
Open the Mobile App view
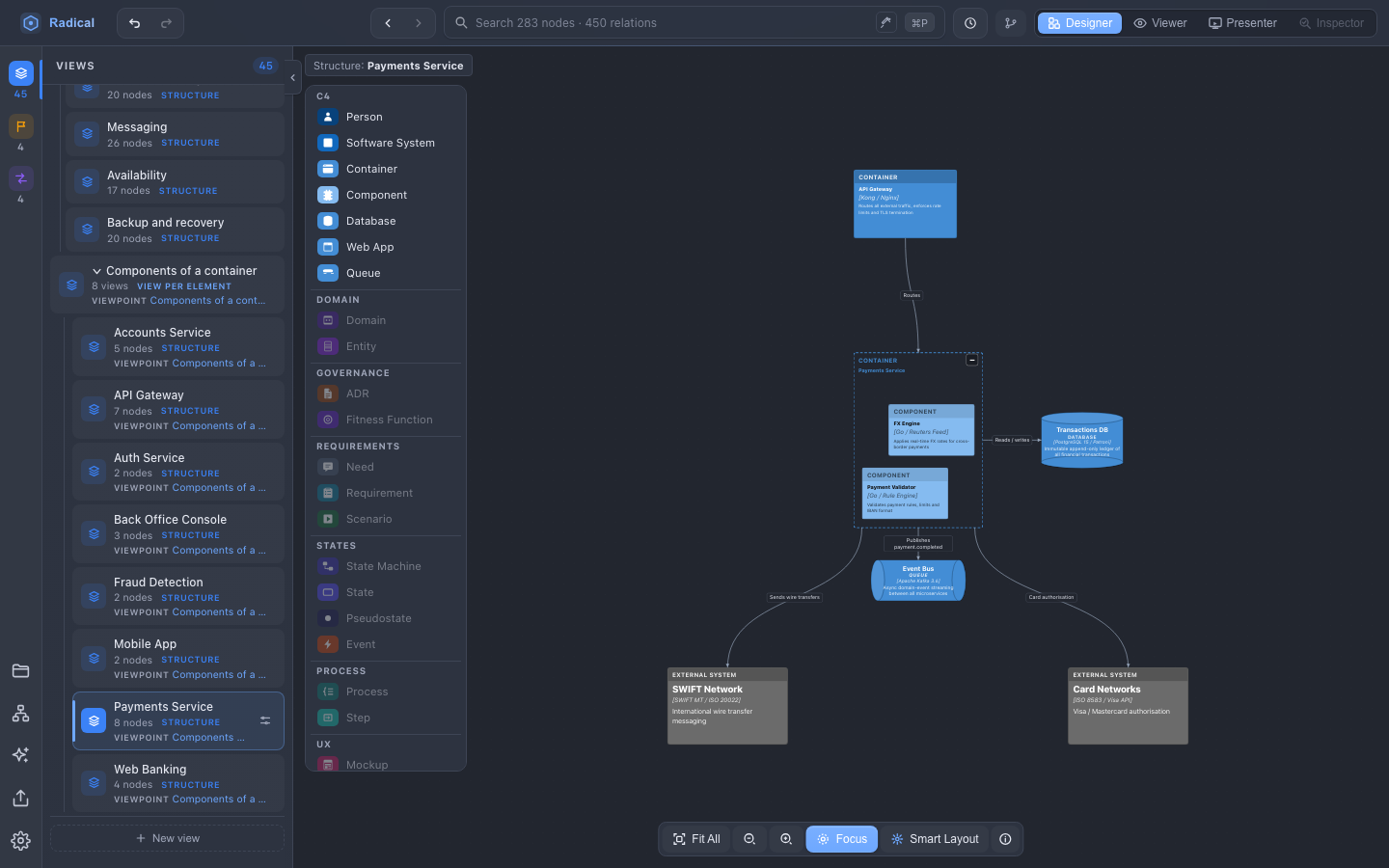point(178,659)
